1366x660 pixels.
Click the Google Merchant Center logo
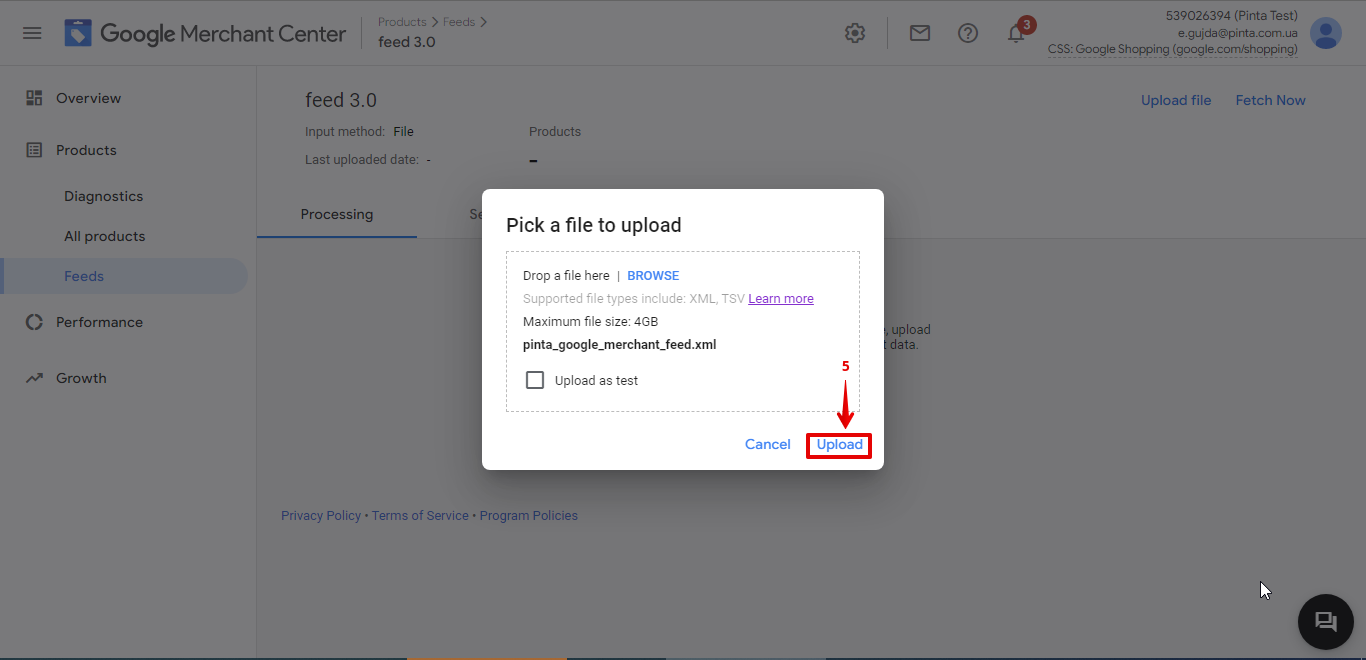205,33
